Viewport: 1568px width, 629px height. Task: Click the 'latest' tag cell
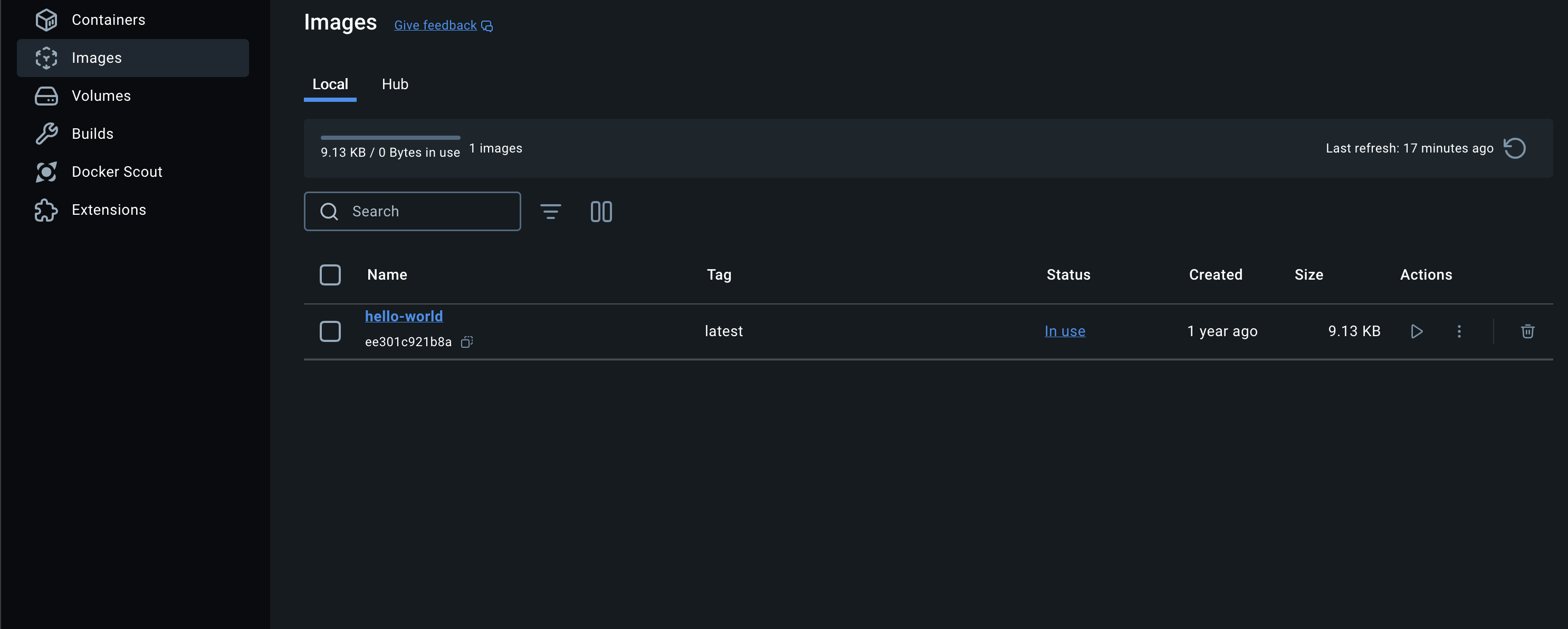click(724, 331)
